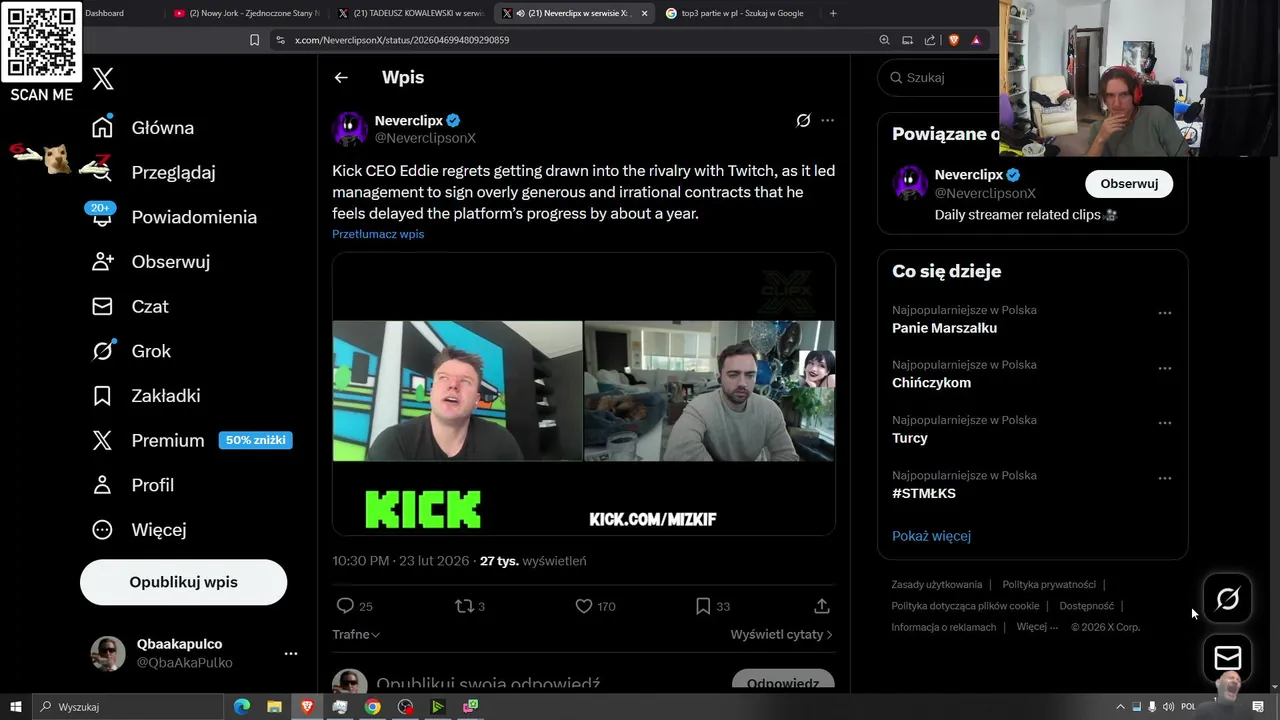
Task: Click share icon on the post
Action: click(821, 606)
